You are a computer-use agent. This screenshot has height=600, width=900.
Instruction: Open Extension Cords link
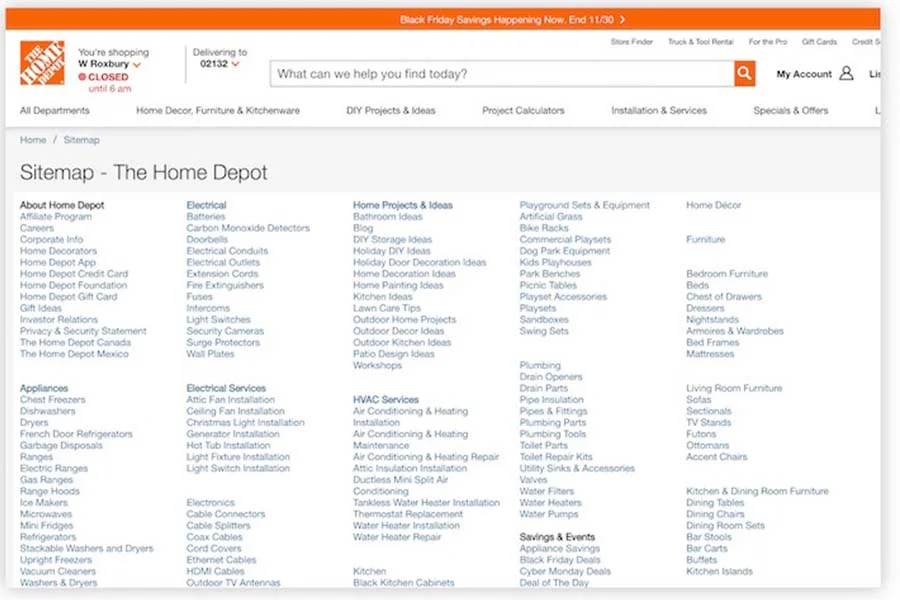pos(222,274)
